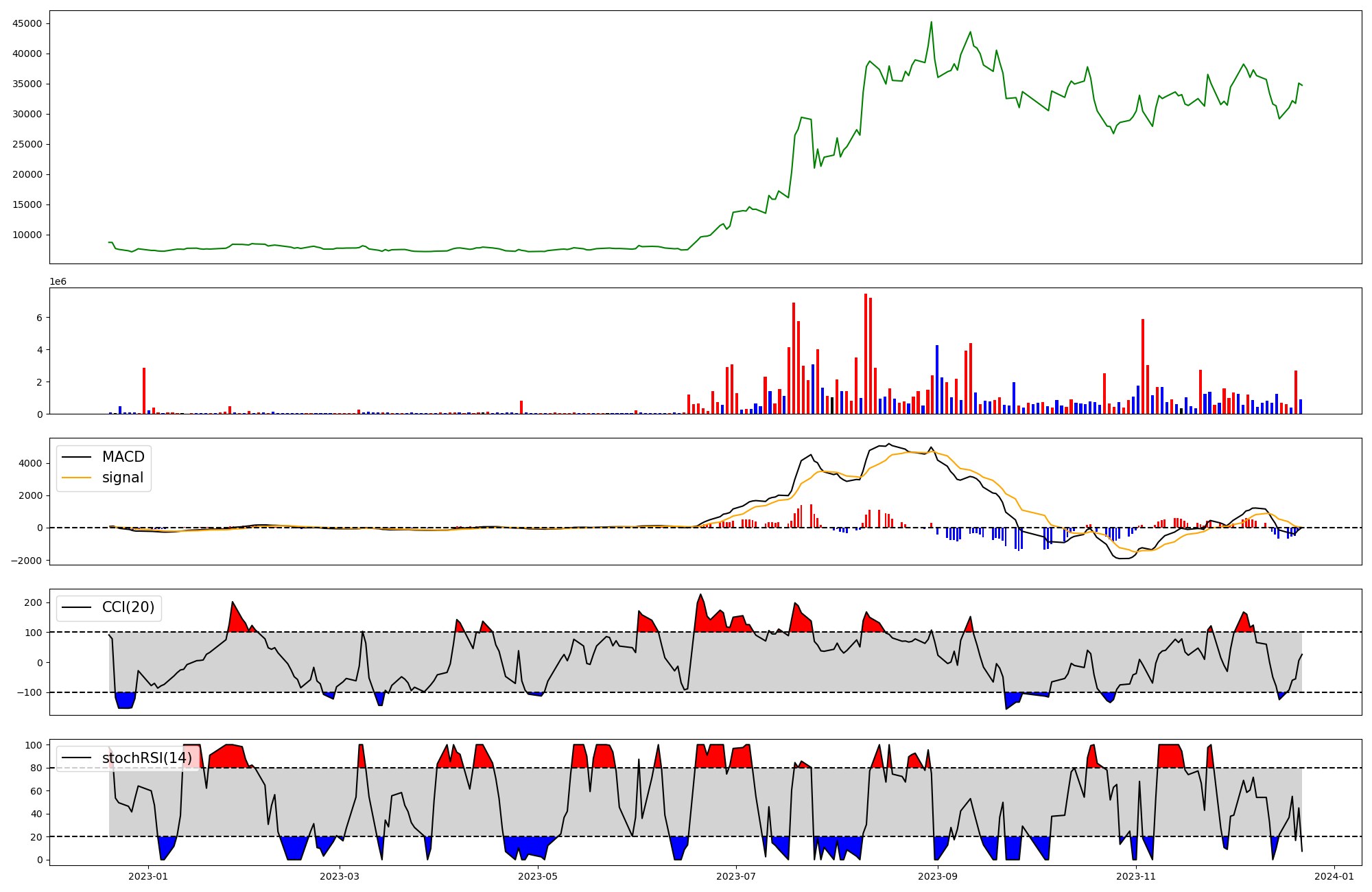
Task: Click the 45000 price axis label
Action: [x=27, y=23]
